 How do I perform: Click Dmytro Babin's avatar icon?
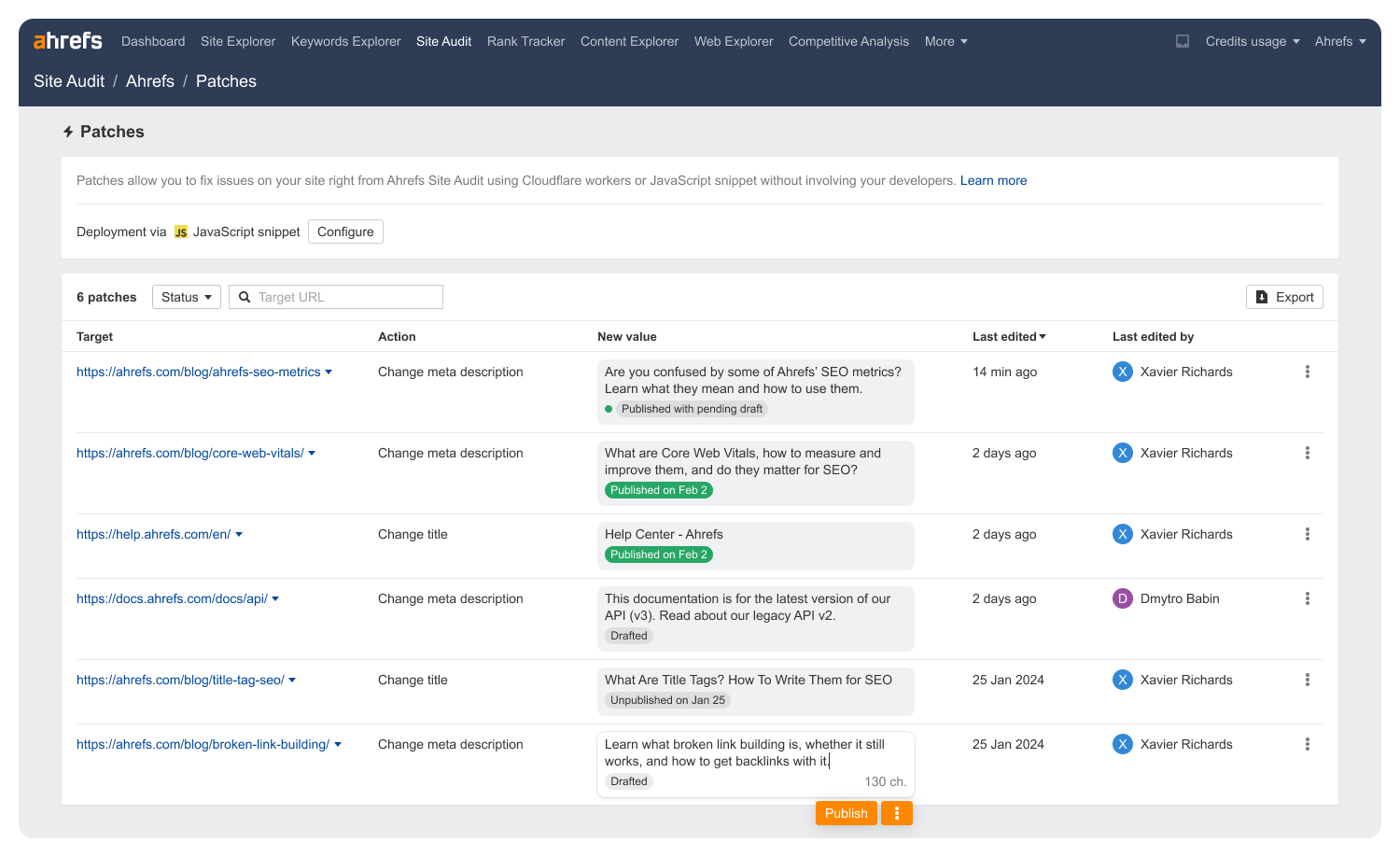pyautogui.click(x=1122, y=598)
